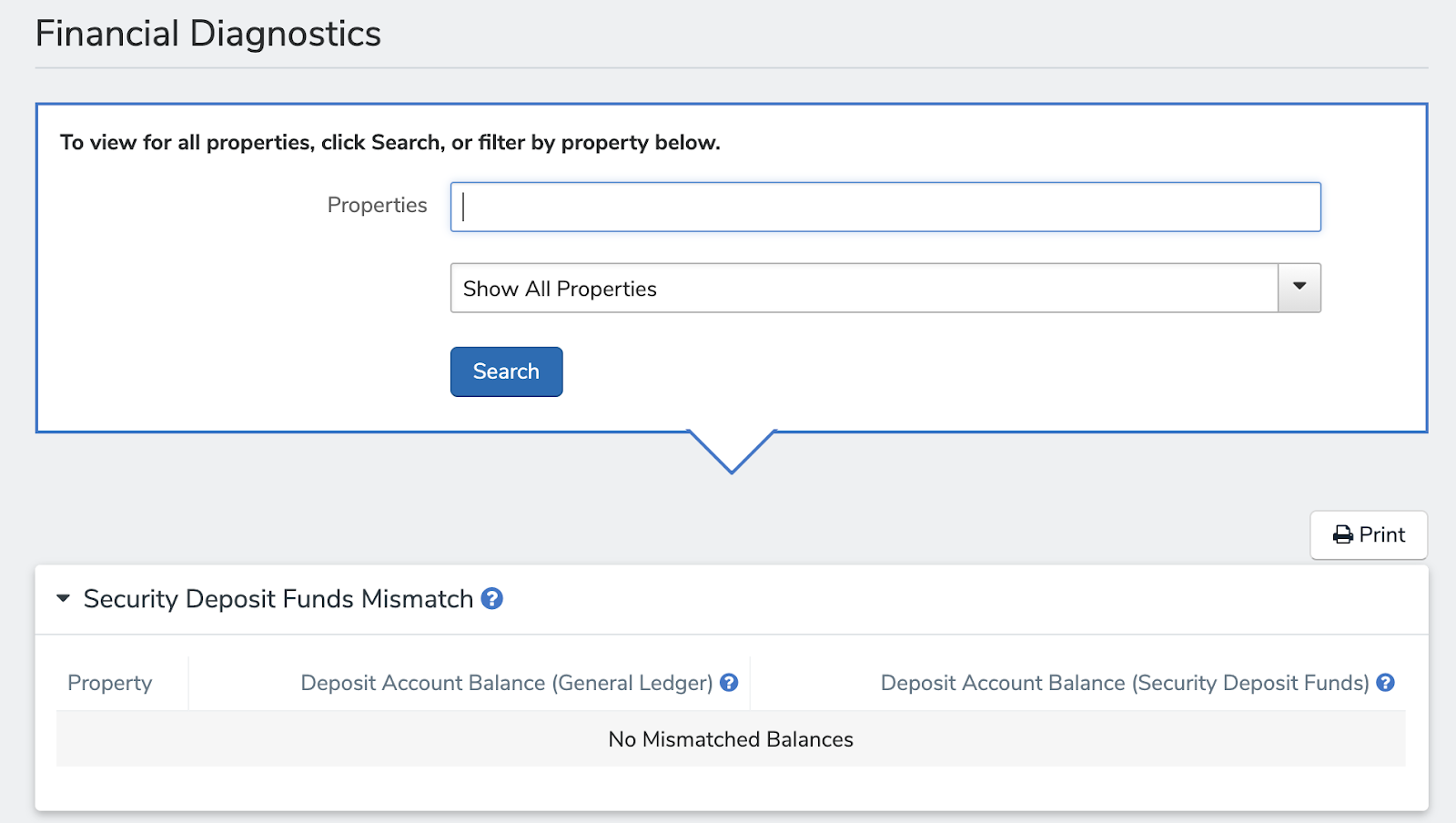Open the Show All Properties combo box
Image resolution: width=1456 pixels, height=823 pixels.
tap(885, 288)
